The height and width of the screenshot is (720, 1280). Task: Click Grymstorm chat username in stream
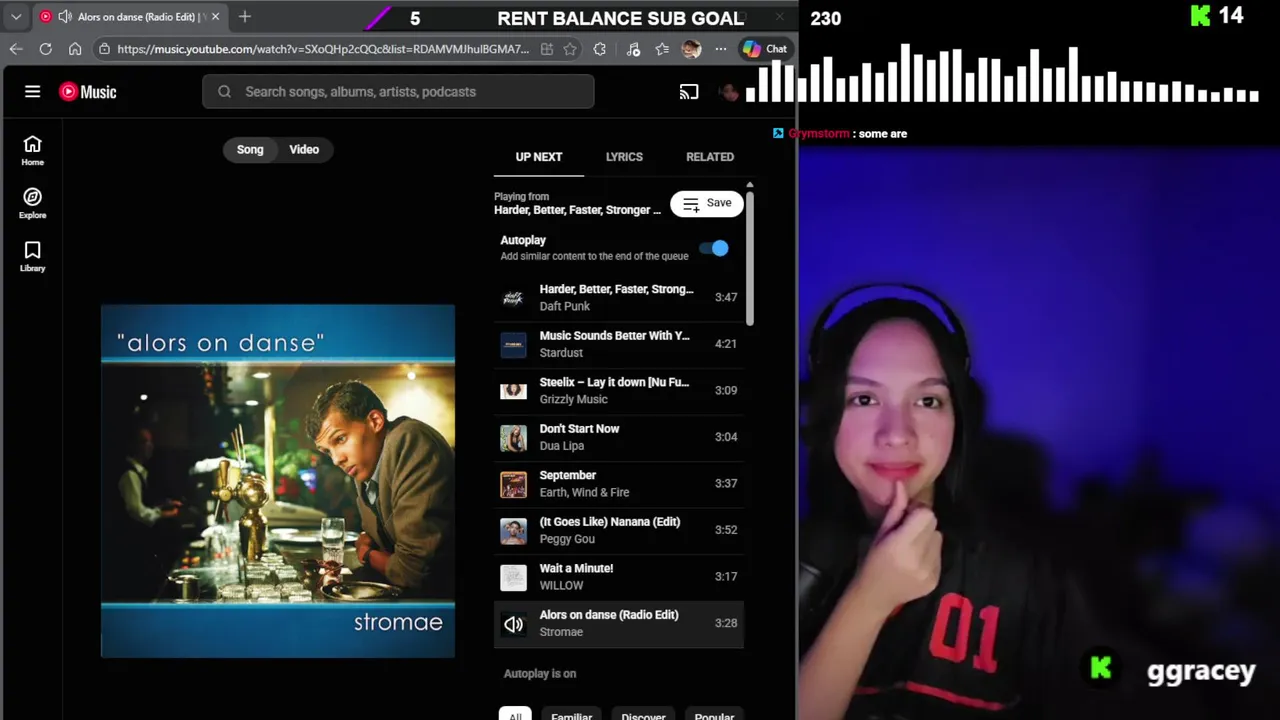tap(818, 133)
